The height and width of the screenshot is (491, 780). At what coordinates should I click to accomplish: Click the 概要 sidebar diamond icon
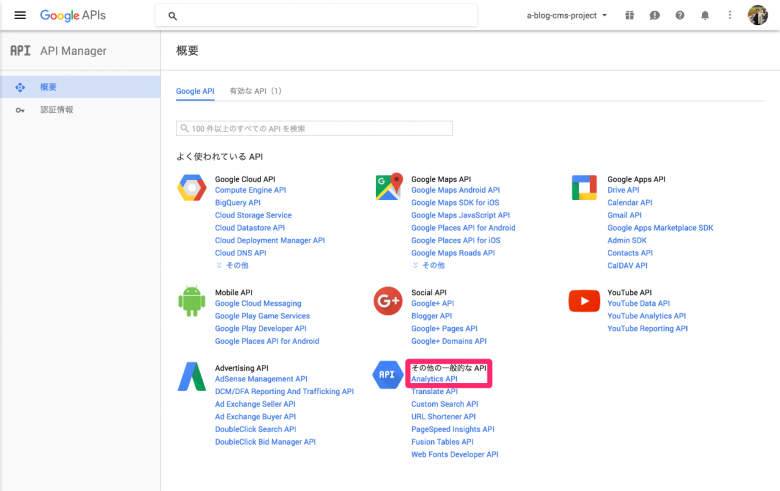click(x=20, y=88)
